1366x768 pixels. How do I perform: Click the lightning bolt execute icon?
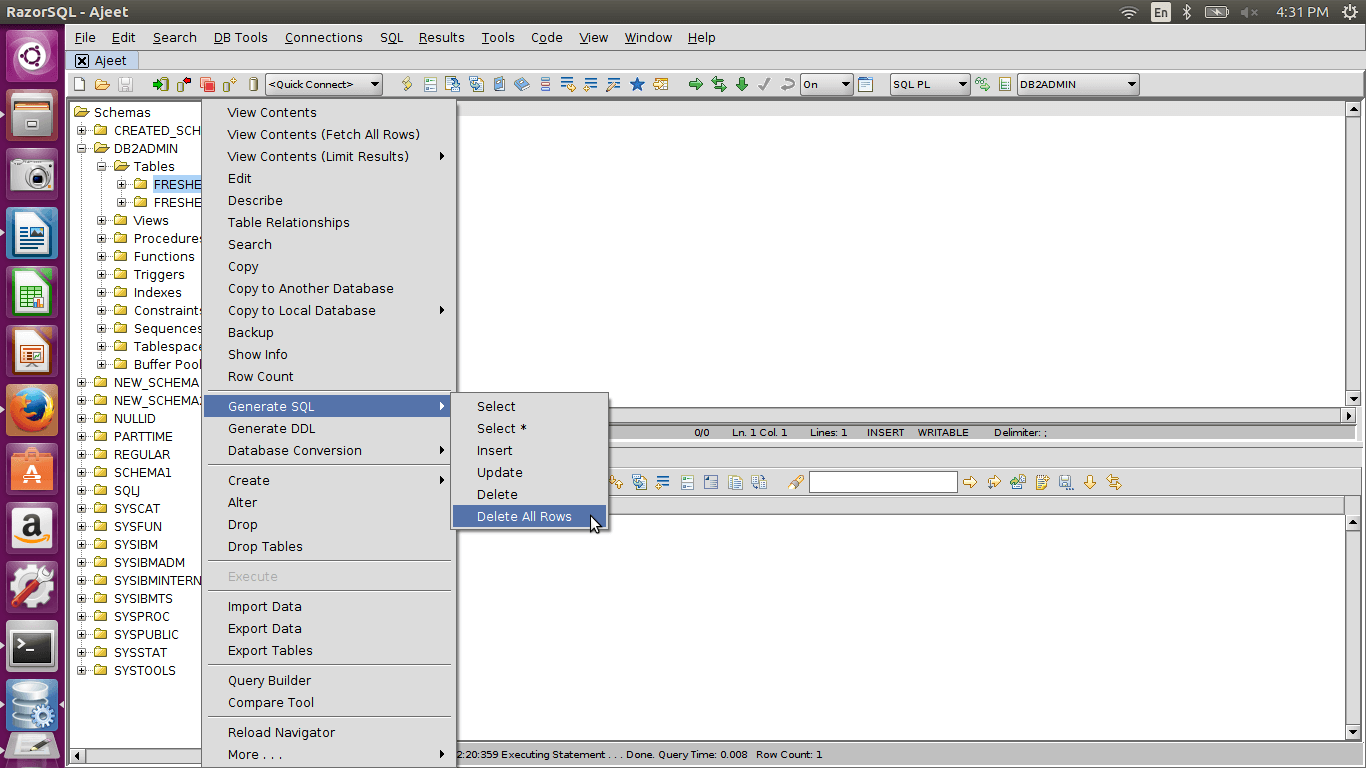407,85
